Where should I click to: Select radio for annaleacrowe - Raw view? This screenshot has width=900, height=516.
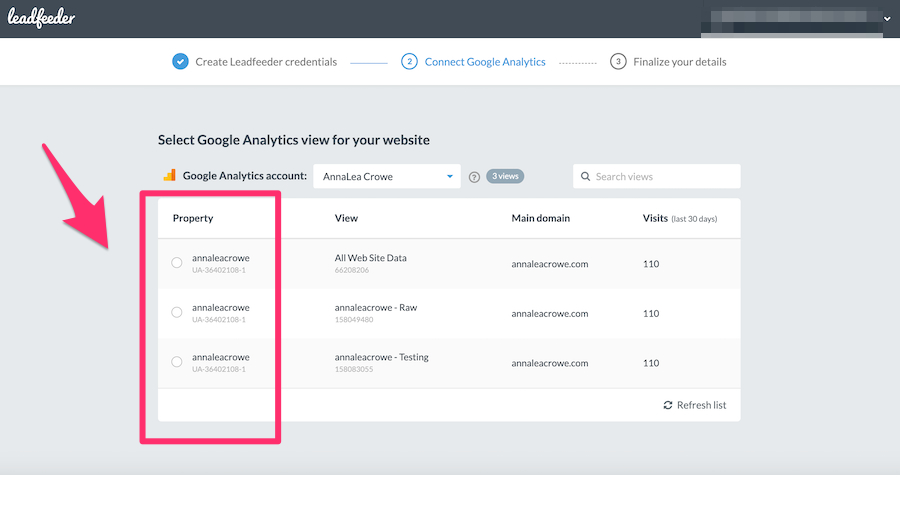[x=177, y=312]
